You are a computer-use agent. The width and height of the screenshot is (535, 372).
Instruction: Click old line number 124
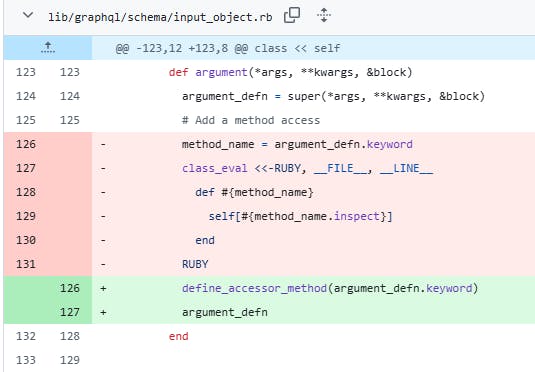click(x=26, y=96)
